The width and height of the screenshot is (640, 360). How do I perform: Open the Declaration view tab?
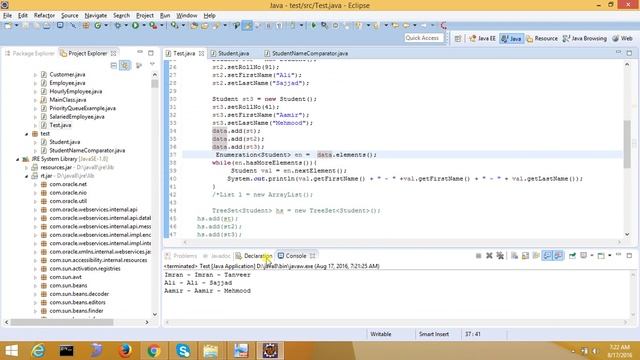tap(253, 256)
